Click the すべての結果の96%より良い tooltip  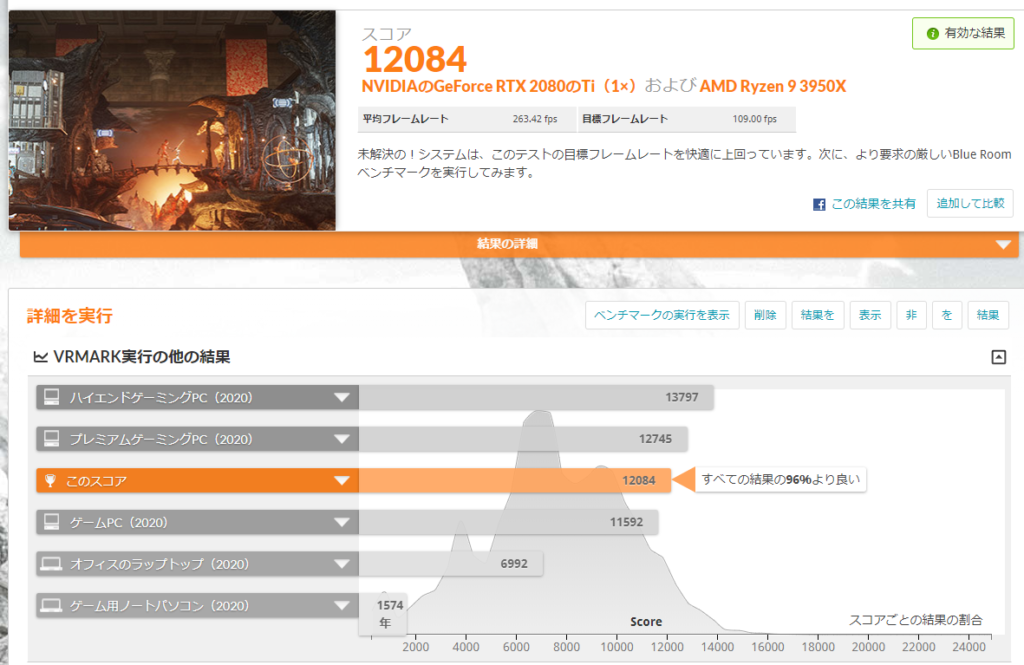click(x=780, y=479)
